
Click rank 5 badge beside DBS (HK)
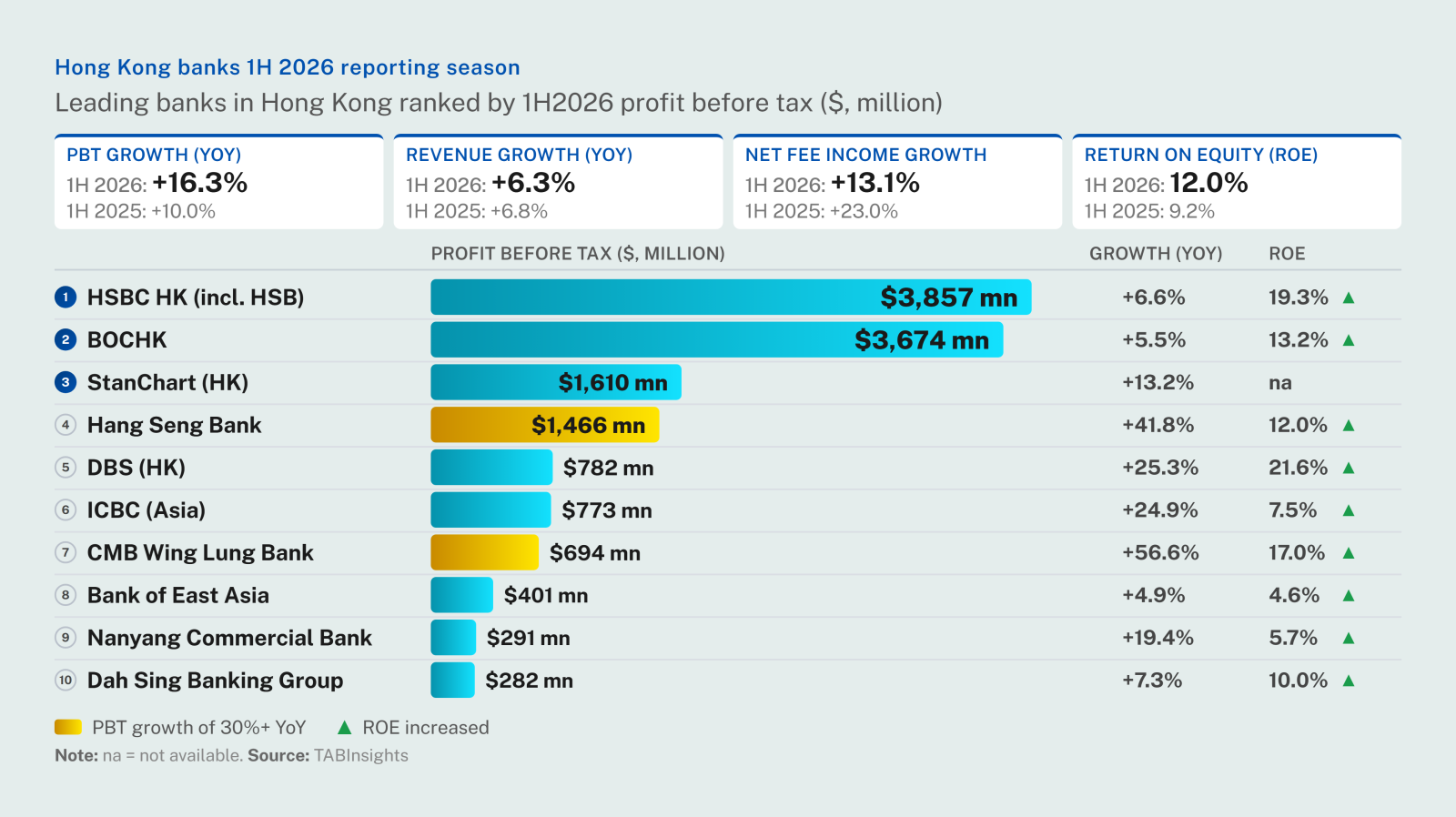[66, 468]
